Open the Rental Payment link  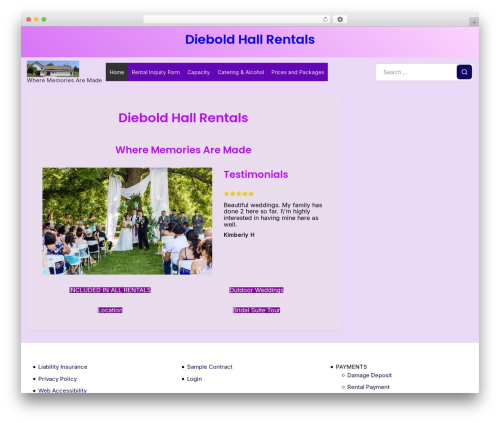click(x=368, y=387)
